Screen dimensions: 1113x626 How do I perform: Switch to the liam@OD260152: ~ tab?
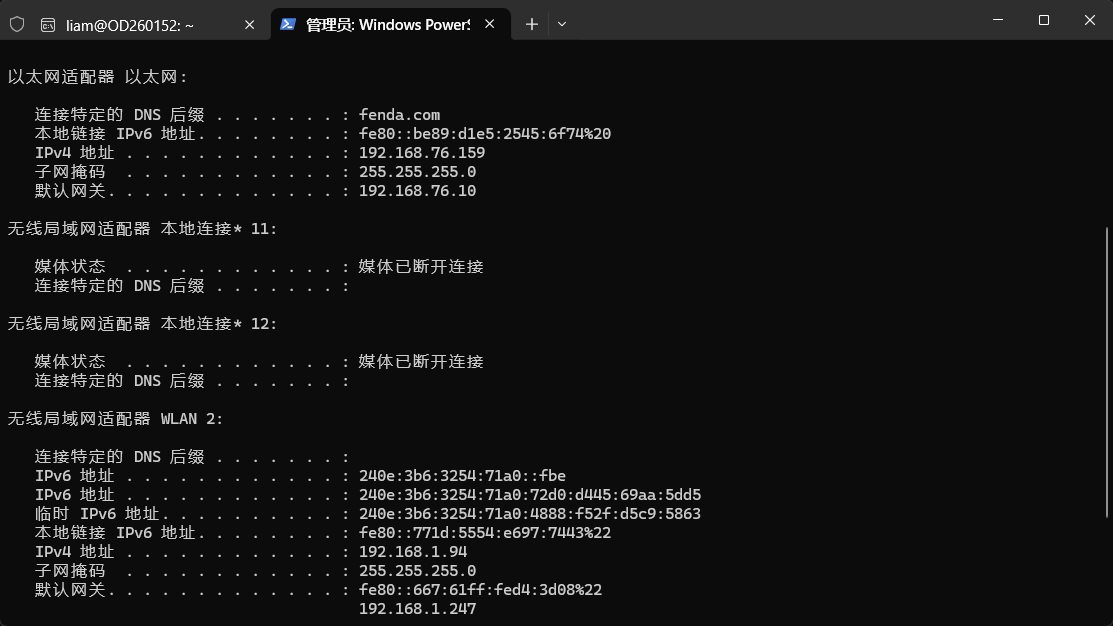click(x=130, y=26)
